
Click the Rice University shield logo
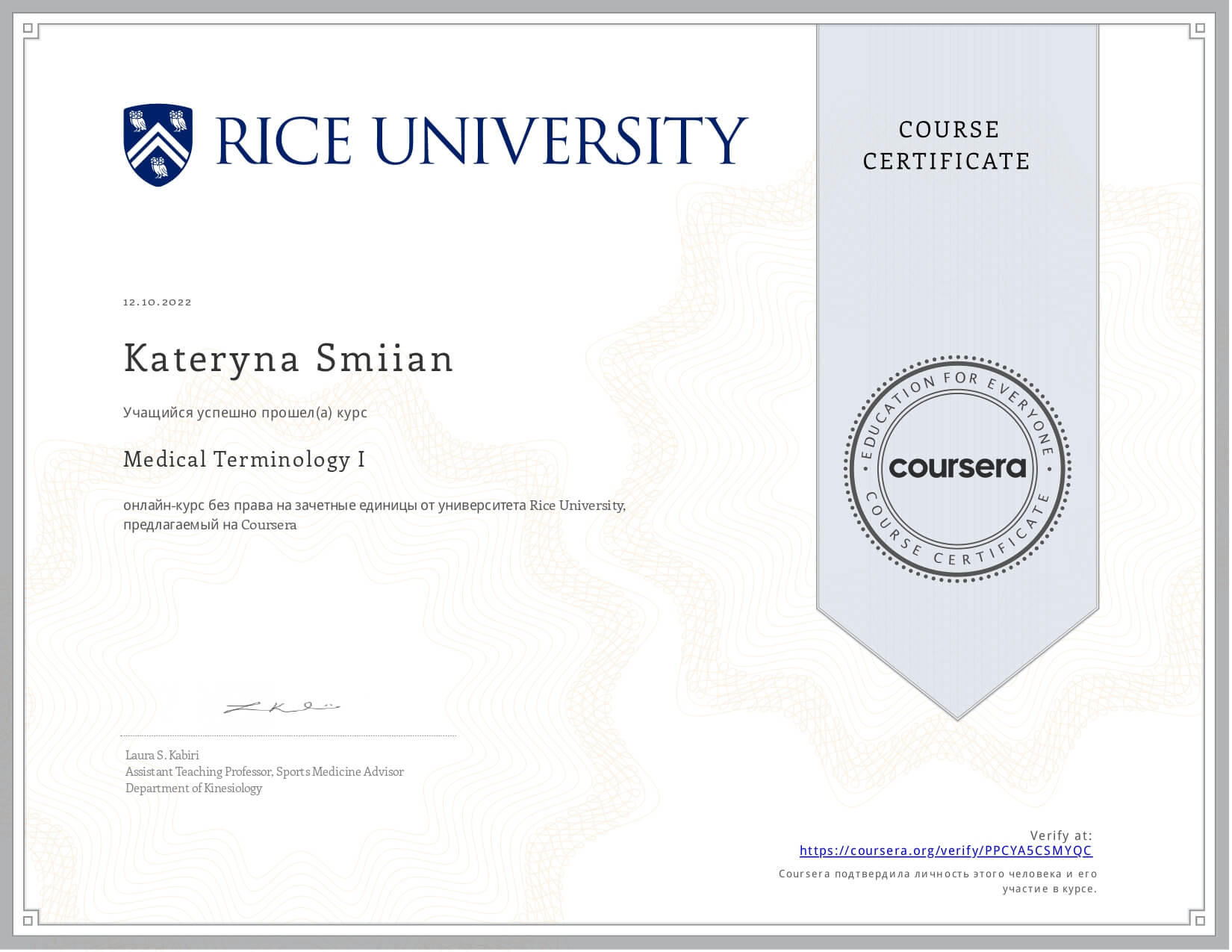point(158,144)
